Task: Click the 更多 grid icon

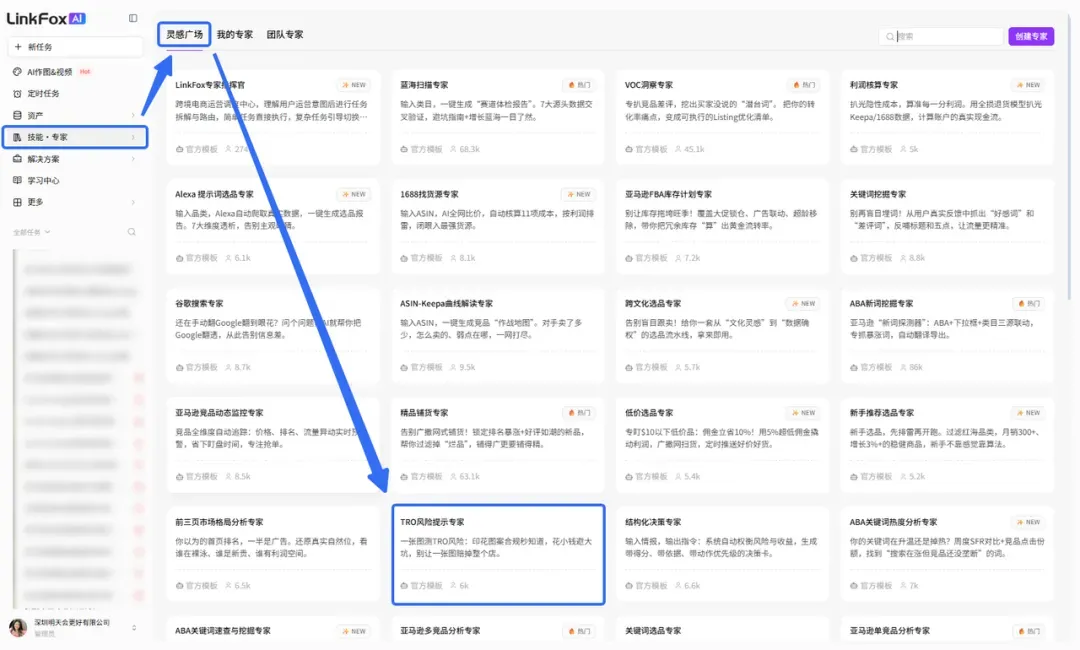Action: 17,202
